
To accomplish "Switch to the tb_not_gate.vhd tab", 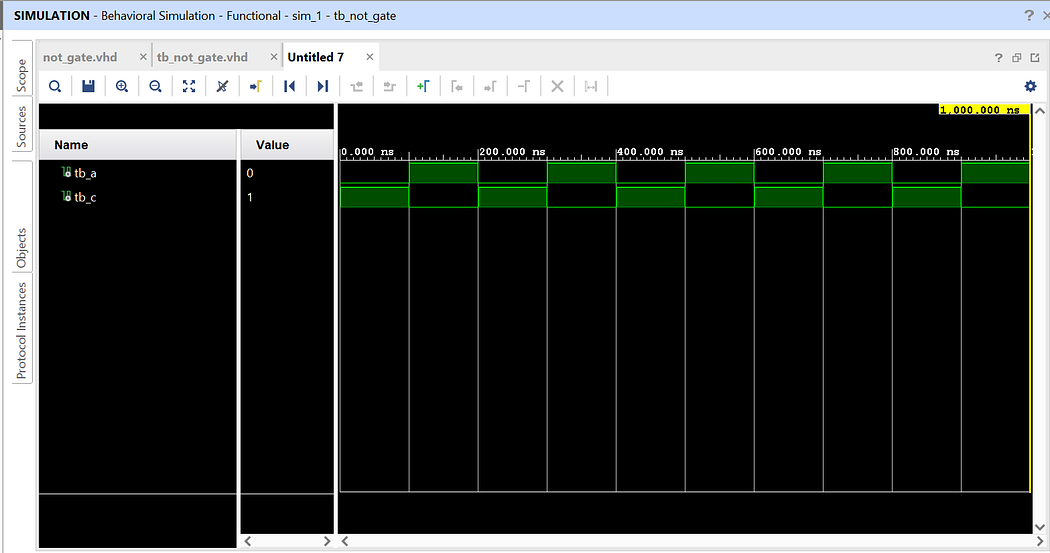I will [x=202, y=58].
